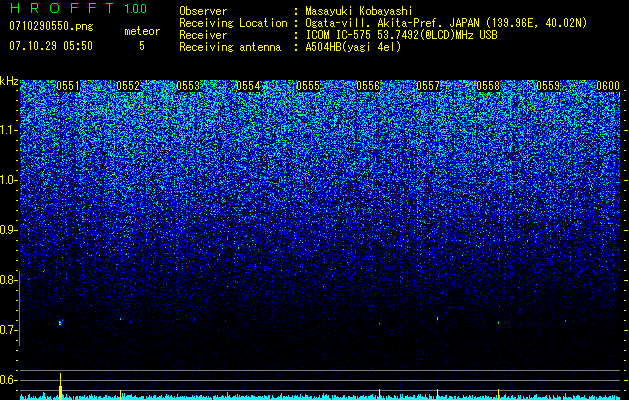The height and width of the screenshot is (400, 629).
Task: Click the green meteor echo dot near 0558
Action: point(499,322)
